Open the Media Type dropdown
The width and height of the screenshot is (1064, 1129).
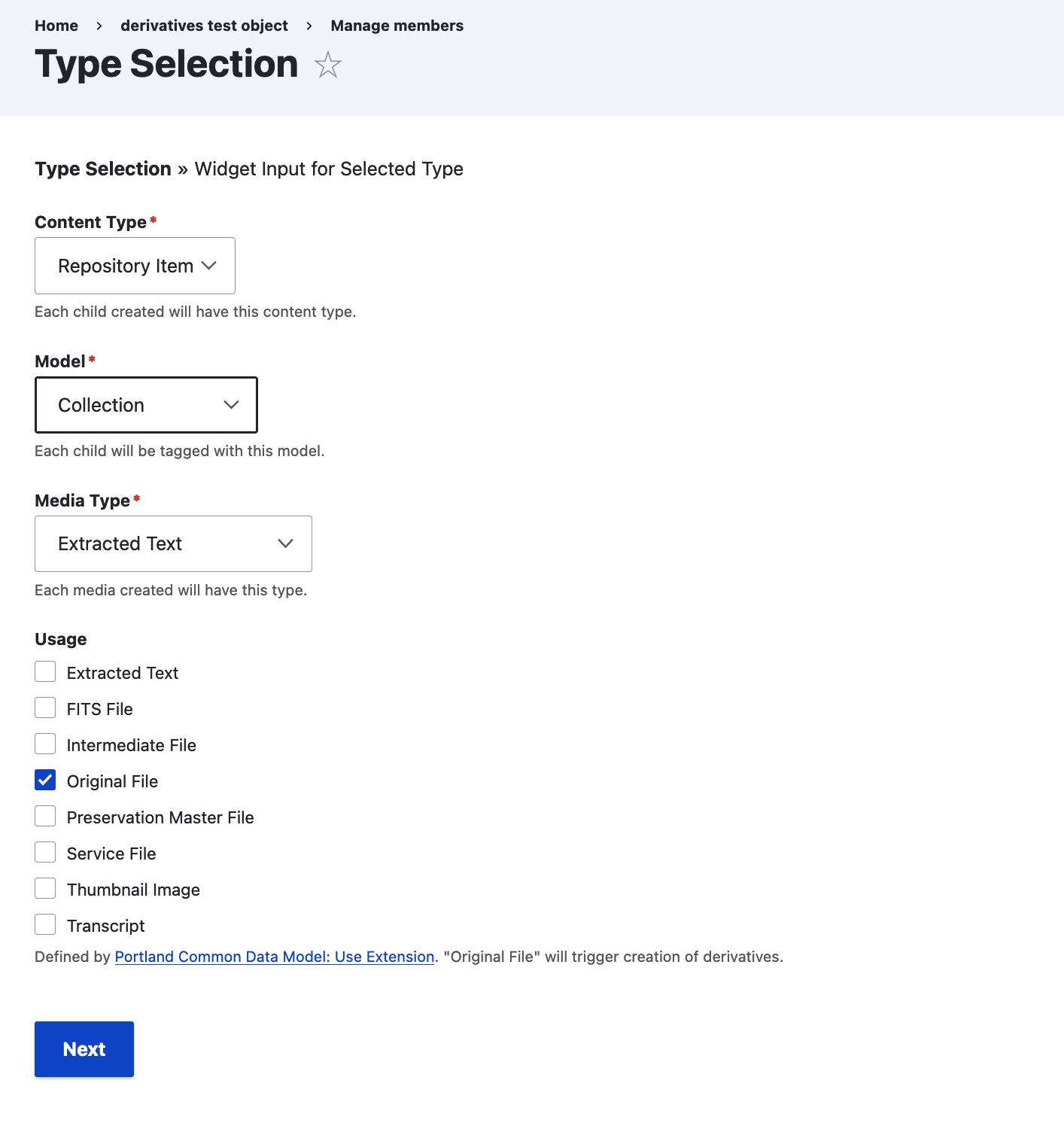tap(173, 543)
